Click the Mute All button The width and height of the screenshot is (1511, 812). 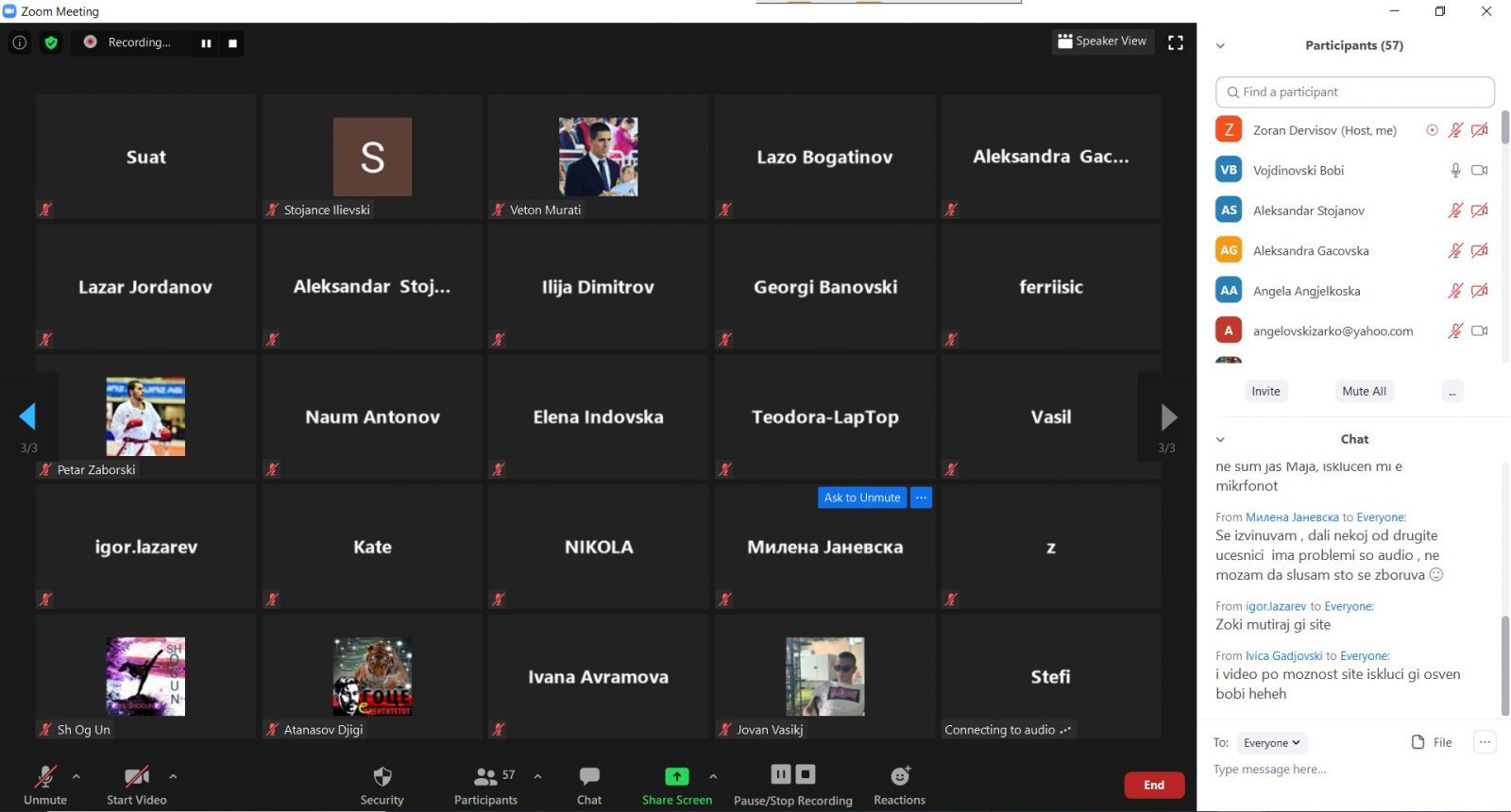1364,391
